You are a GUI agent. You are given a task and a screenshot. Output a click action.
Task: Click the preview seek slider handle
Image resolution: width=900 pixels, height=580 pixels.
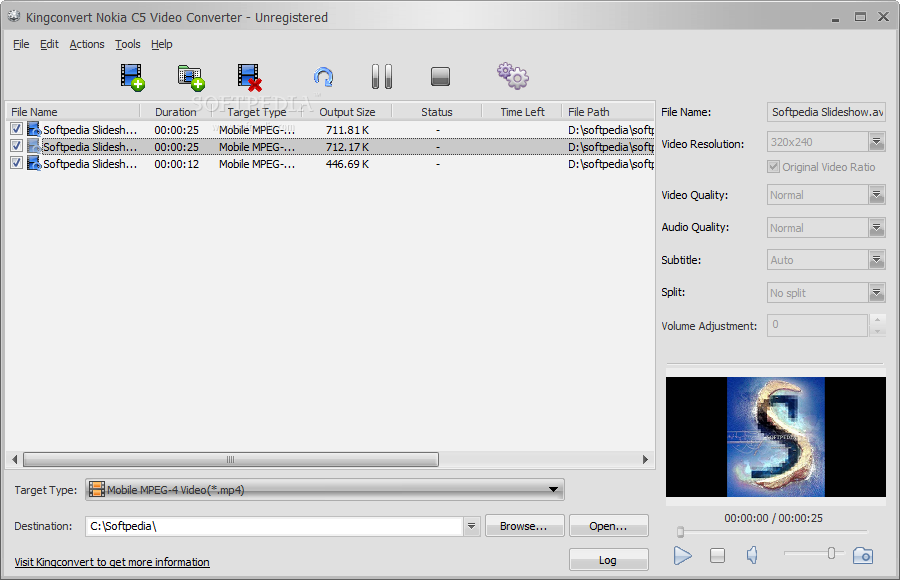coord(680,532)
